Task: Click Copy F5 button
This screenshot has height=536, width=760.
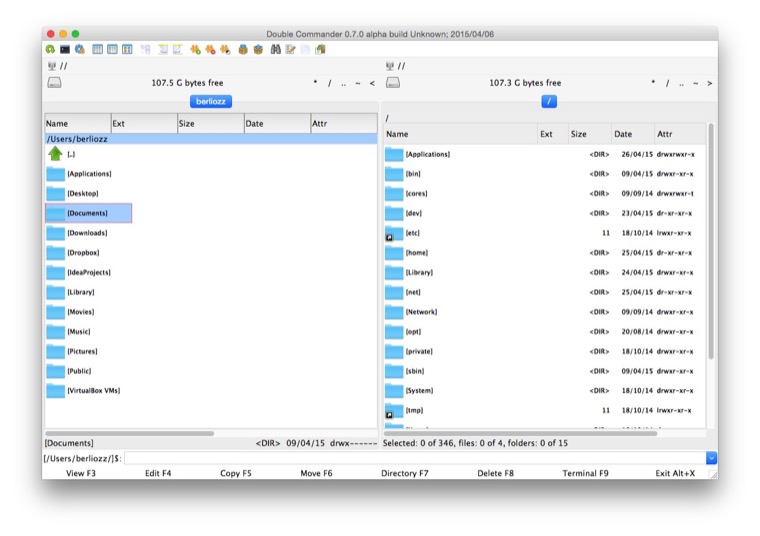Action: pos(236,473)
